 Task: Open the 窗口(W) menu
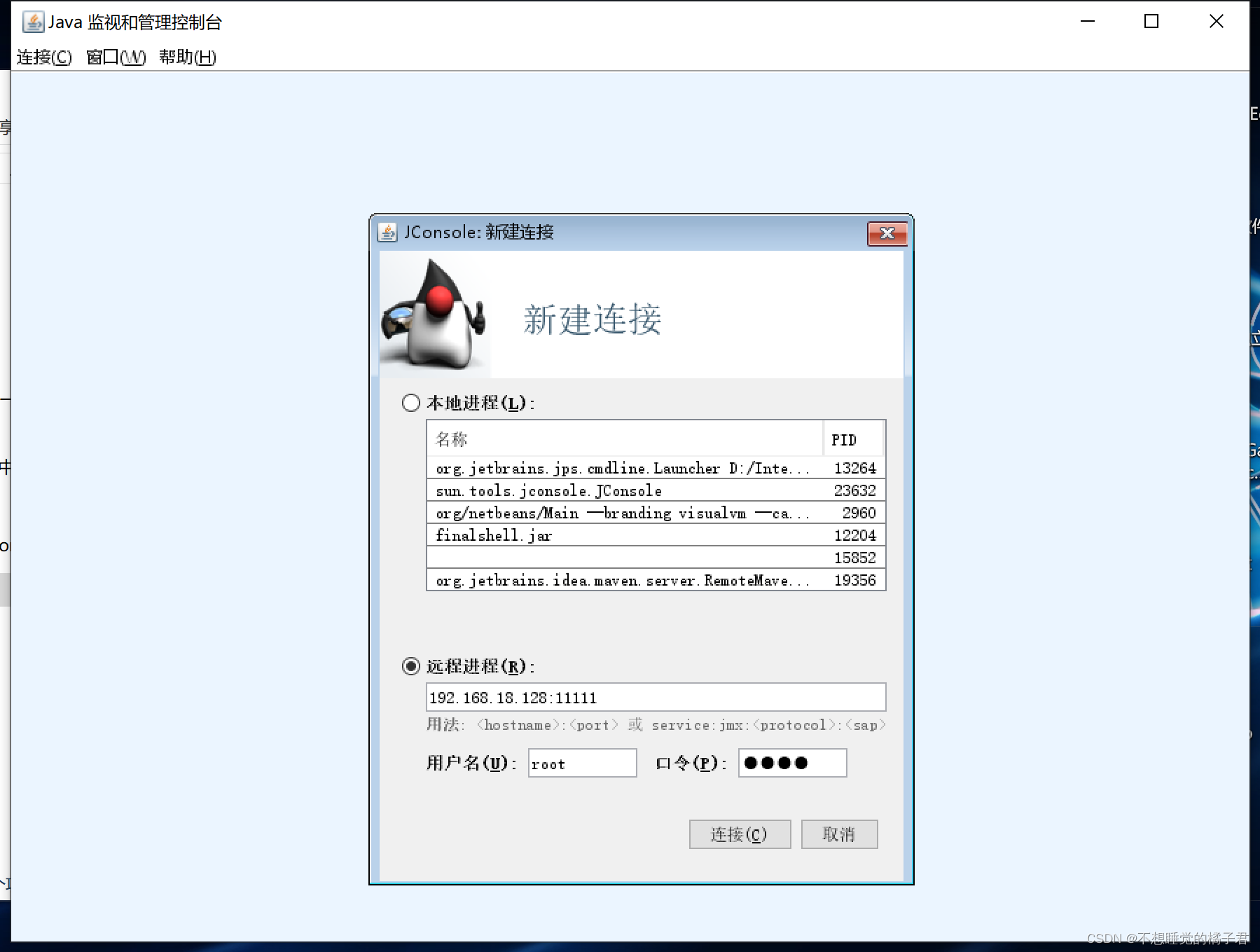click(116, 57)
